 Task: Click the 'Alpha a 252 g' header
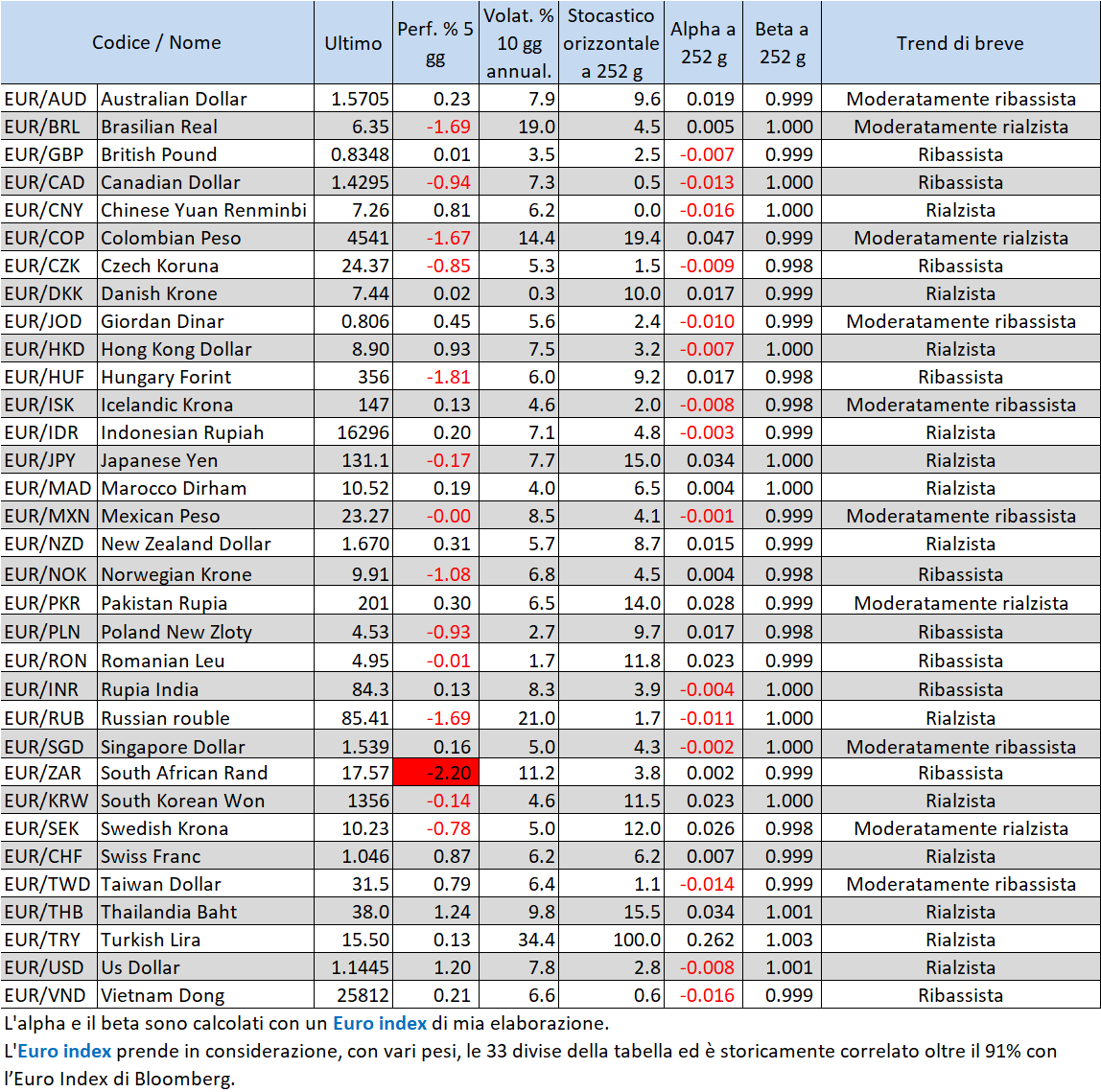(704, 42)
